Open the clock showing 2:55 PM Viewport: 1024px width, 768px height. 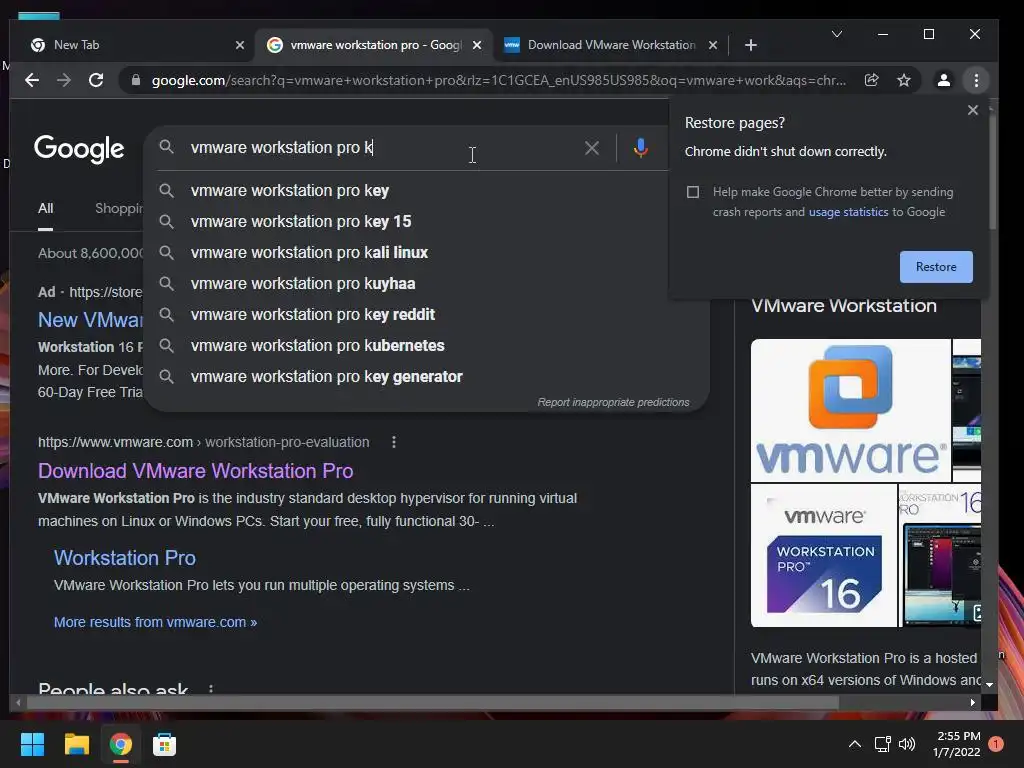click(x=957, y=744)
